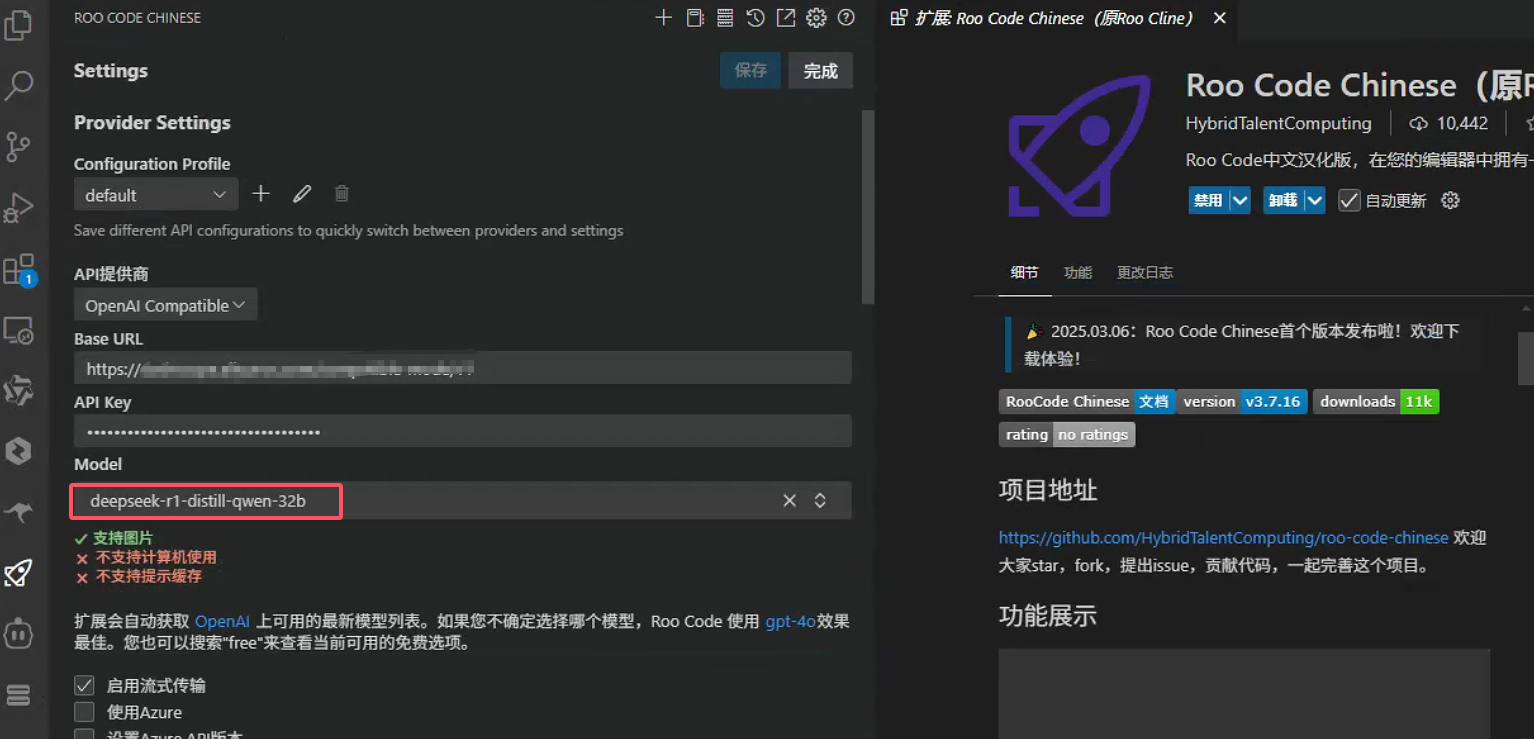Click the 保存 button in Provider Settings

click(x=750, y=70)
